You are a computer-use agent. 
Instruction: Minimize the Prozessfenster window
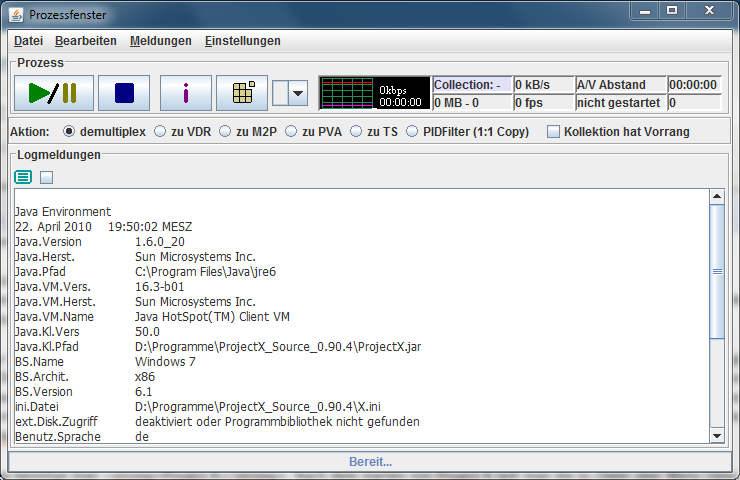pos(645,11)
